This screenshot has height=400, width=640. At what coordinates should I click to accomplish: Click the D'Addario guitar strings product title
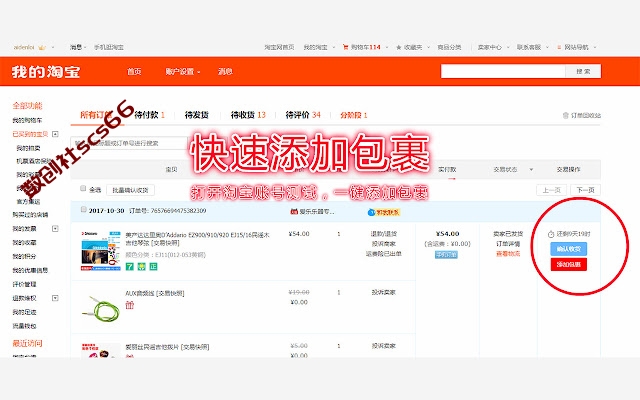click(x=198, y=239)
